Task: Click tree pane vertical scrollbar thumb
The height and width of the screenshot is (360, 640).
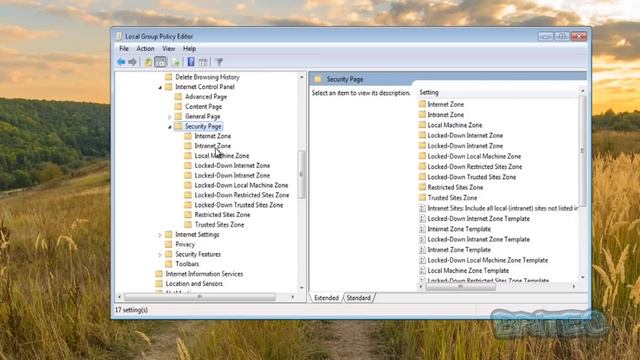Action: 301,174
